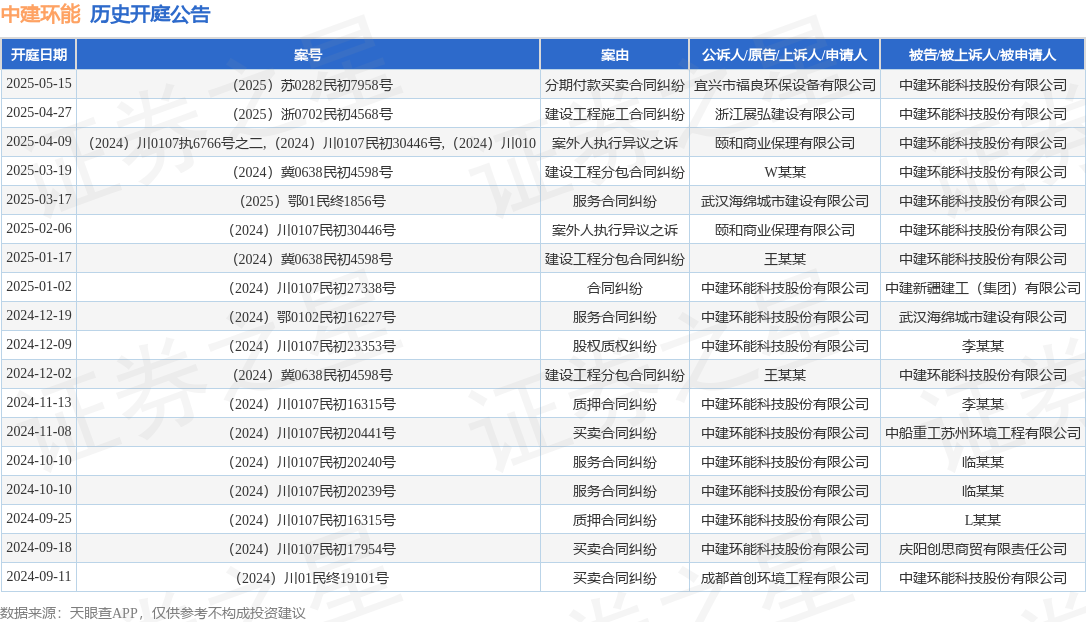
Task: Click date cell 2024-11-08
Action: click(39, 433)
